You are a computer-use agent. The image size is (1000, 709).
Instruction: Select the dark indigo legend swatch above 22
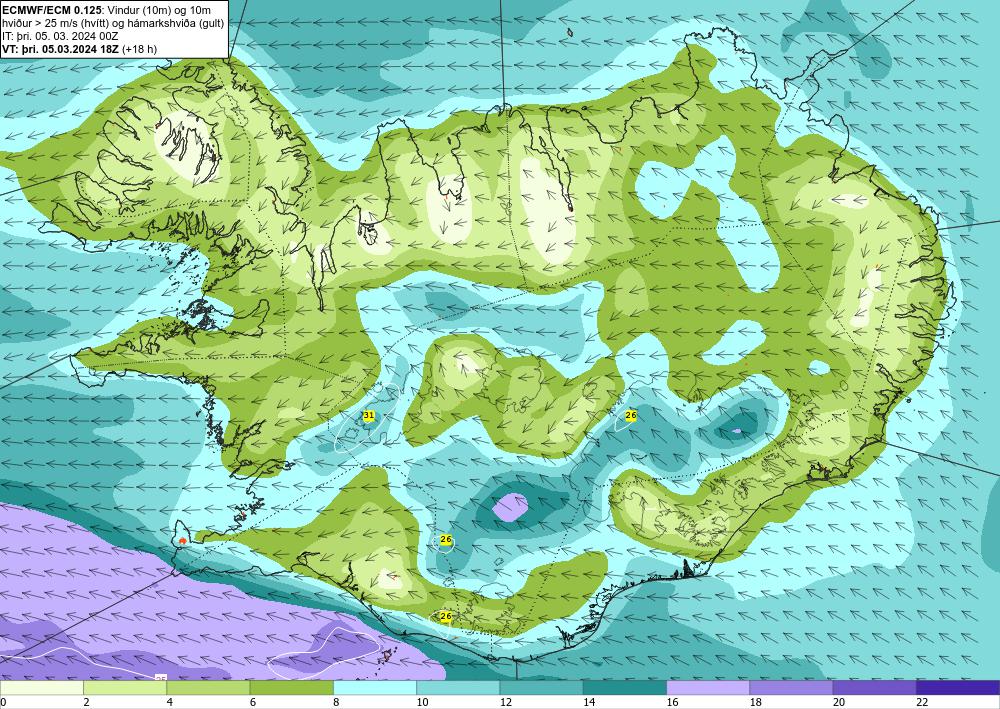[958, 687]
